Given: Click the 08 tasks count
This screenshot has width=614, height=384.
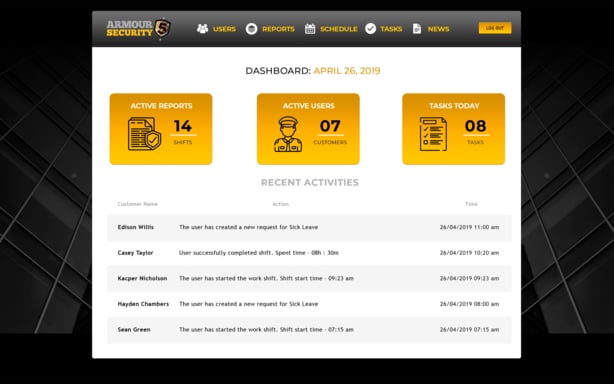Looking at the screenshot, I should click(x=475, y=126).
